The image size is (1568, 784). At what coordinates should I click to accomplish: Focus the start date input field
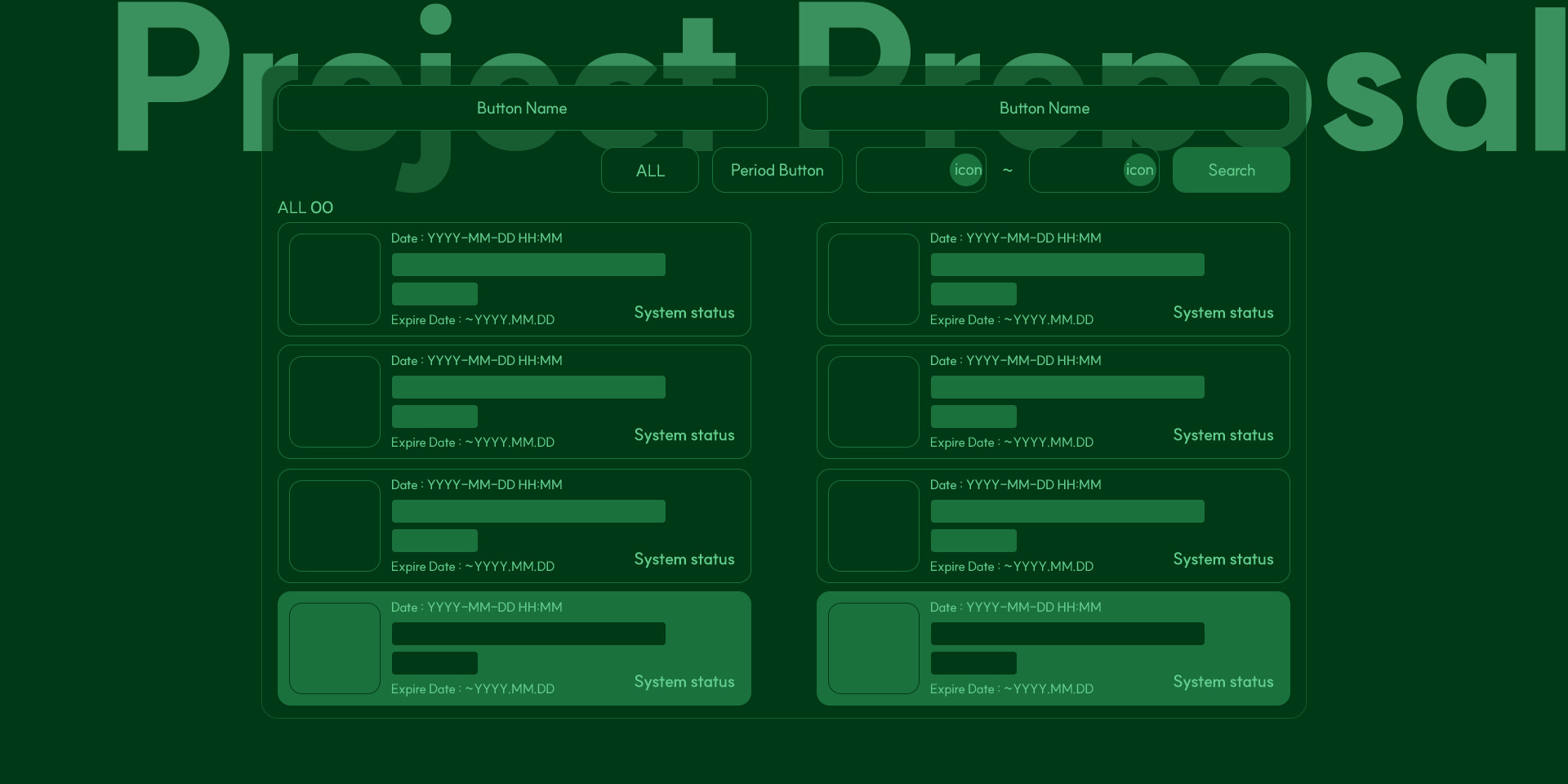(902, 170)
